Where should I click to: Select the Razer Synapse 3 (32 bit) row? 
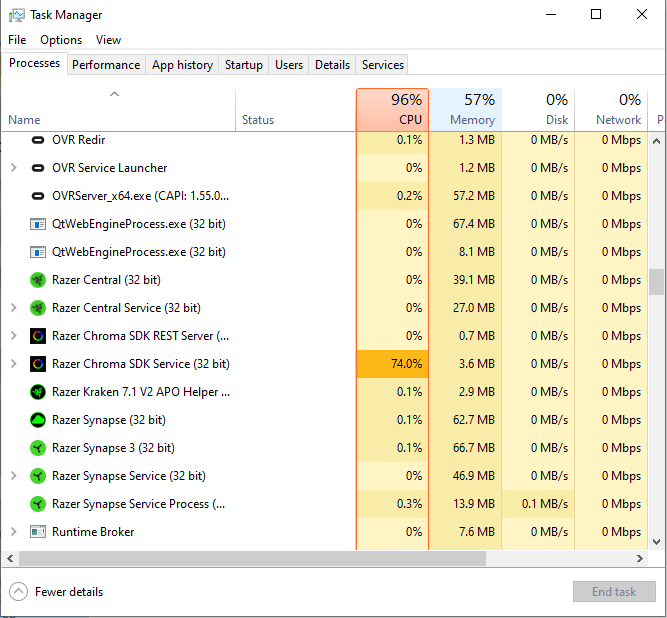[113, 448]
